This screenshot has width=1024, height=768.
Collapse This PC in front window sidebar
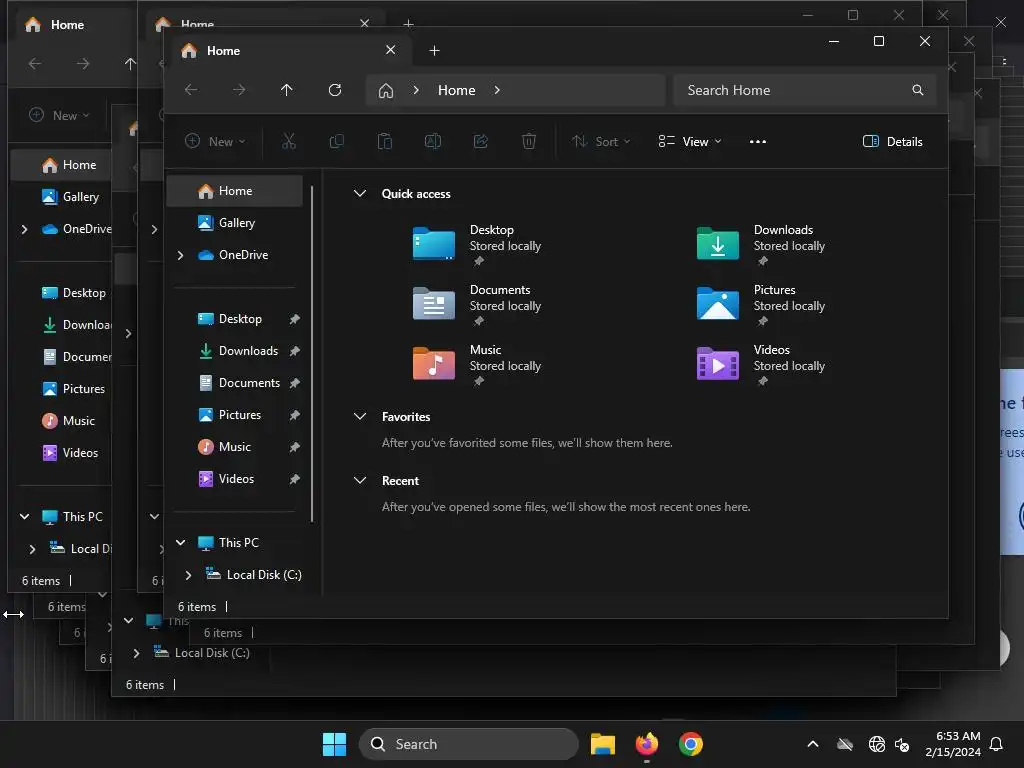tap(180, 543)
